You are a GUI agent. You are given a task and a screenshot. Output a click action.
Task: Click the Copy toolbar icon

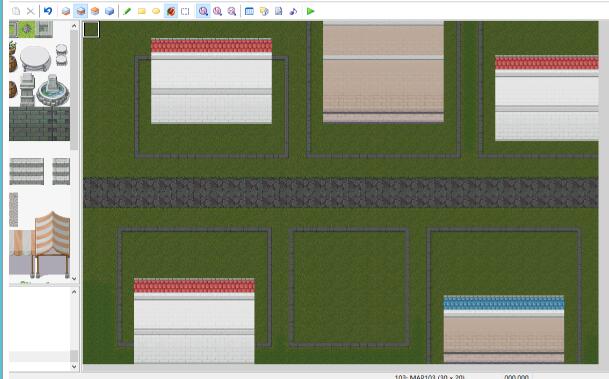coord(16,11)
